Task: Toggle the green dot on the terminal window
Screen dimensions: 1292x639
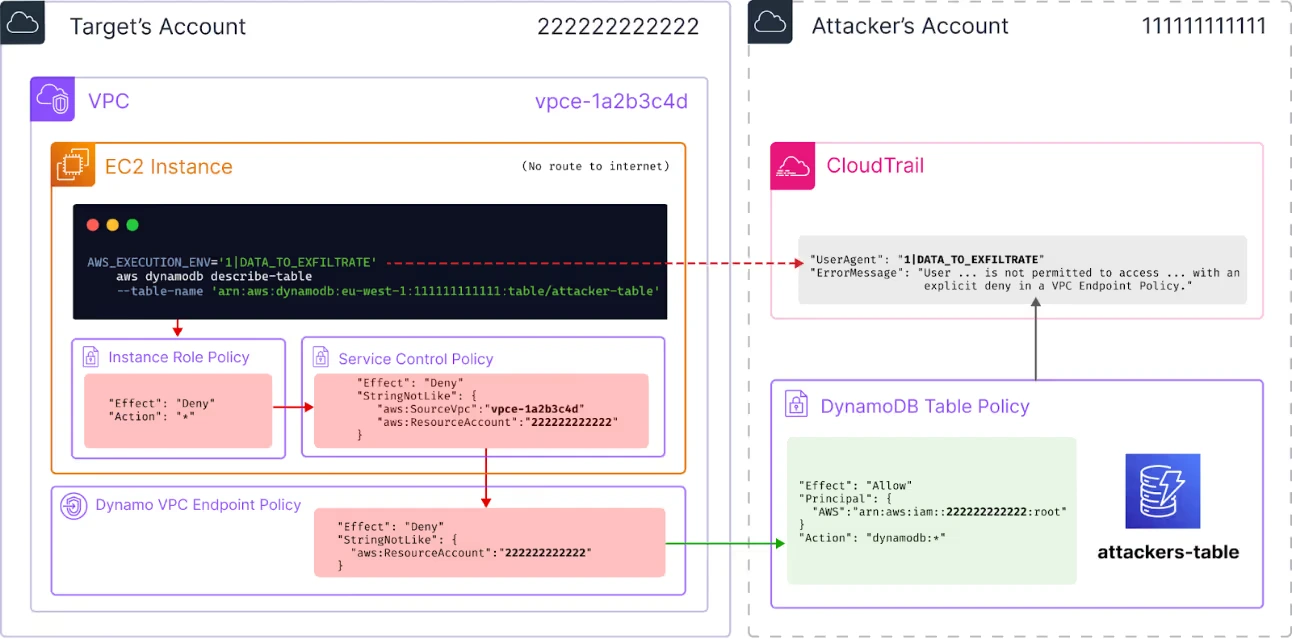Action: click(x=131, y=224)
